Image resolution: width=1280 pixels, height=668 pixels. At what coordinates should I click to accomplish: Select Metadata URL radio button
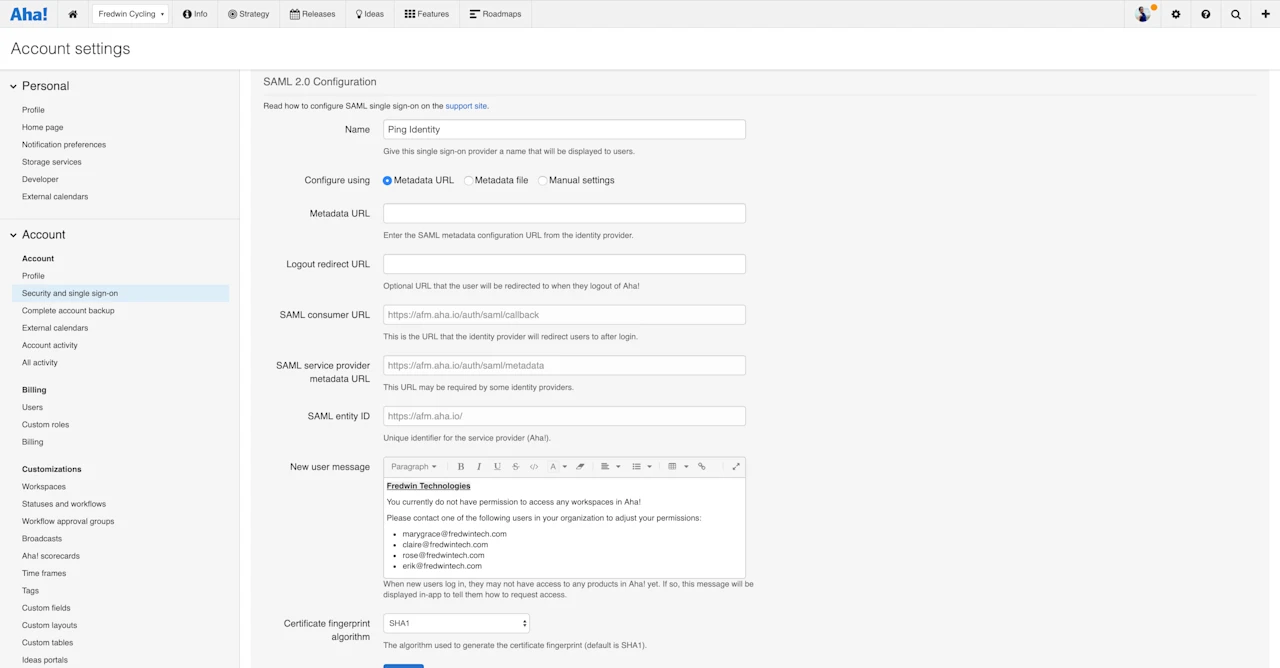pos(387,181)
